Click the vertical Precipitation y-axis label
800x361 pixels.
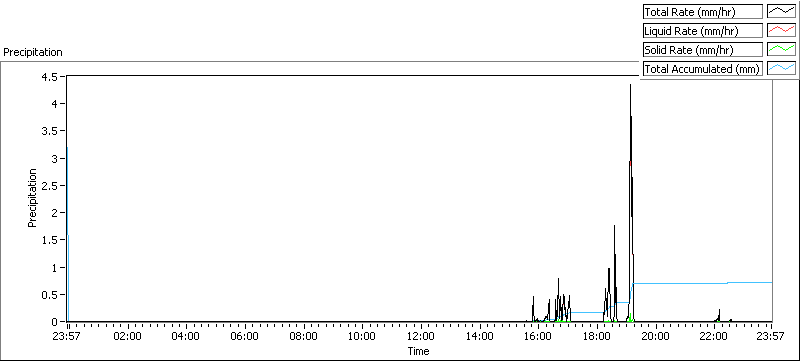(32, 198)
